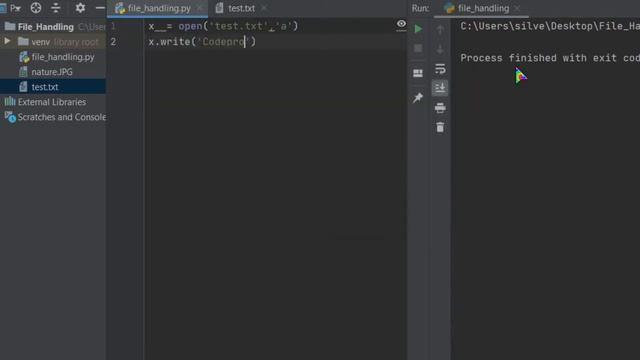This screenshot has height=360, width=640.
Task: Toggle the editor inspections eye icon
Action: (401, 24)
